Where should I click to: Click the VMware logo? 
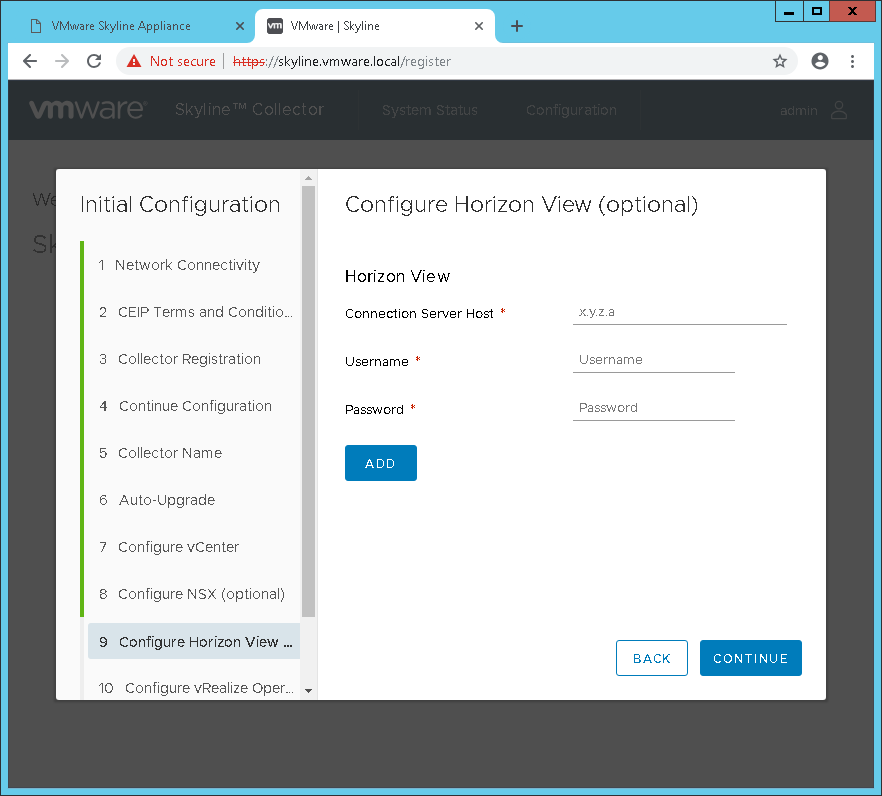pyautogui.click(x=88, y=109)
